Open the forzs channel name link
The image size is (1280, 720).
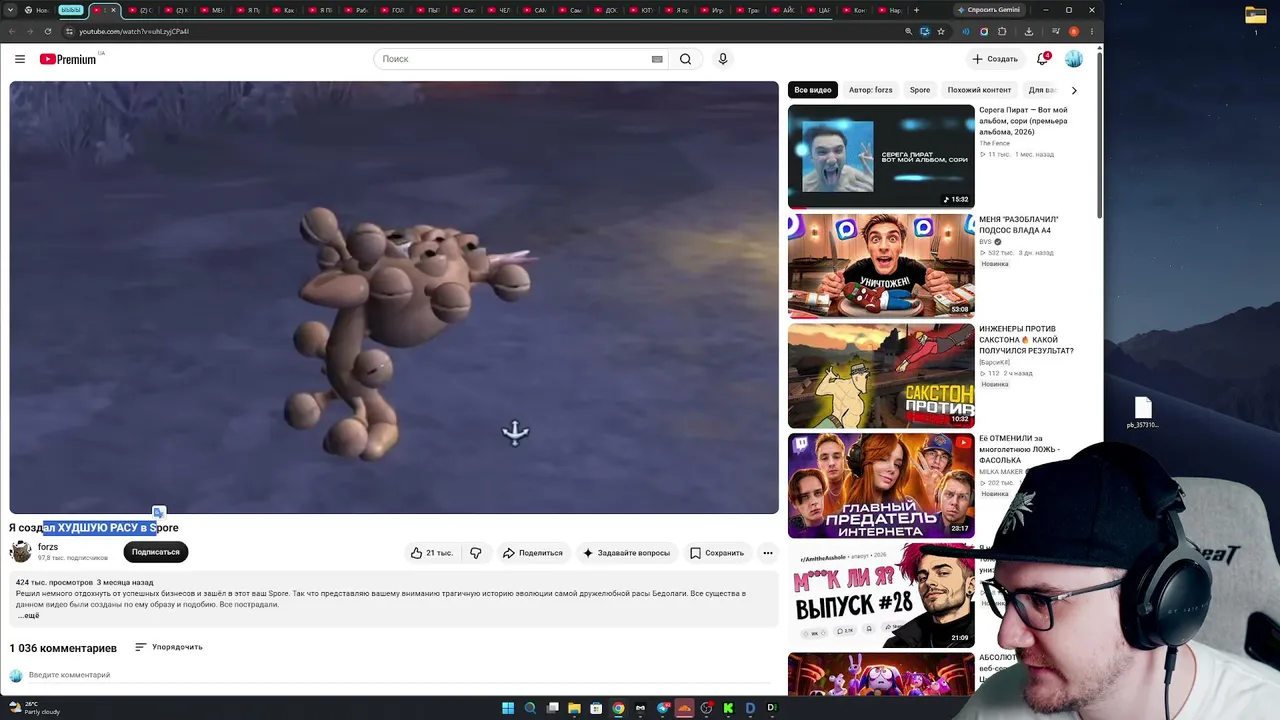pyautogui.click(x=48, y=547)
